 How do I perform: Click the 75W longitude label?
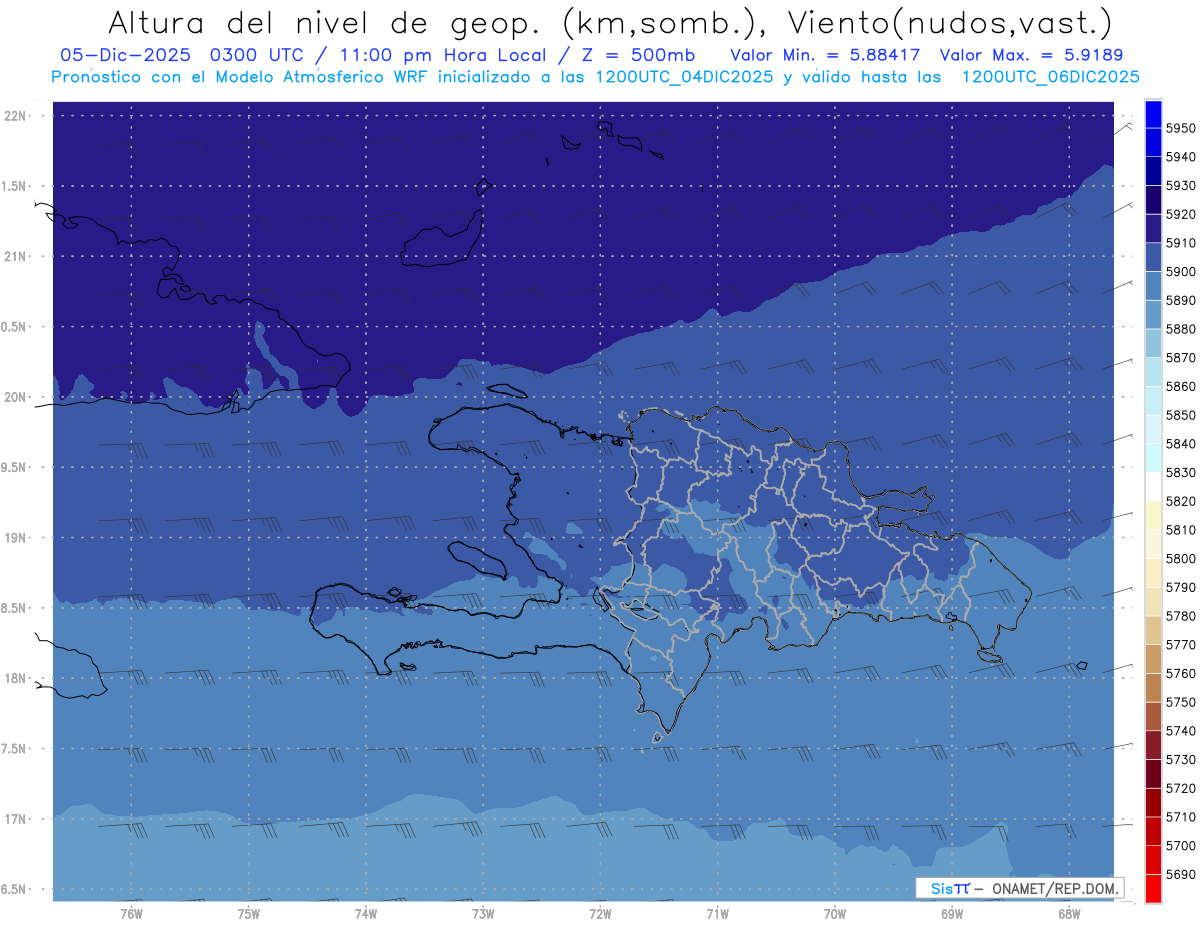pyautogui.click(x=248, y=914)
